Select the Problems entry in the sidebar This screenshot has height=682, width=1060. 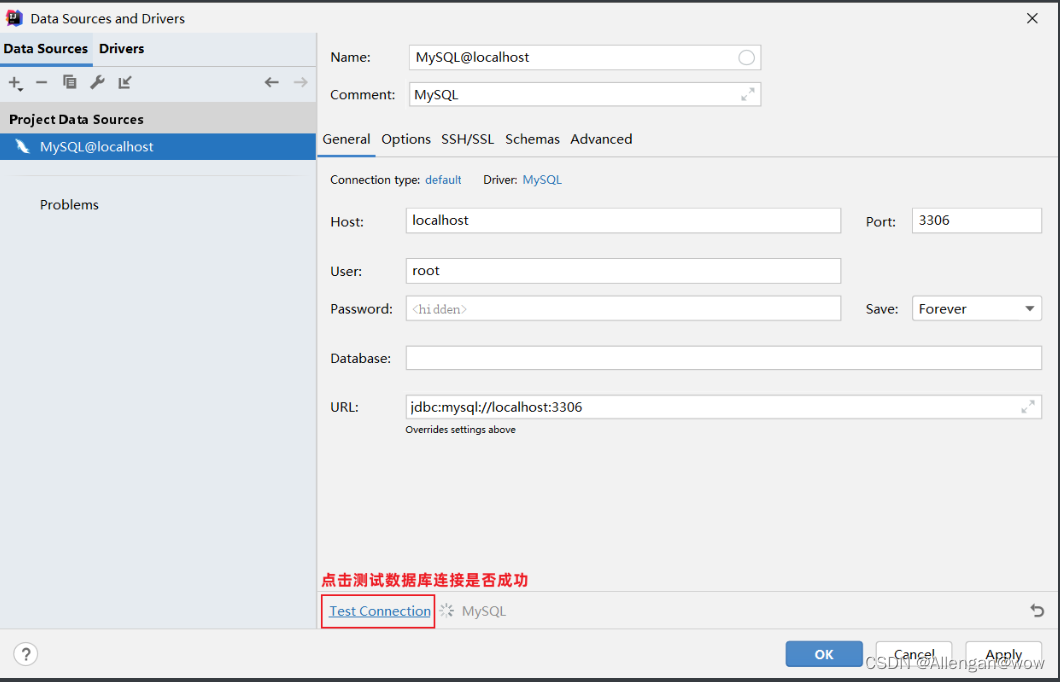coord(69,205)
